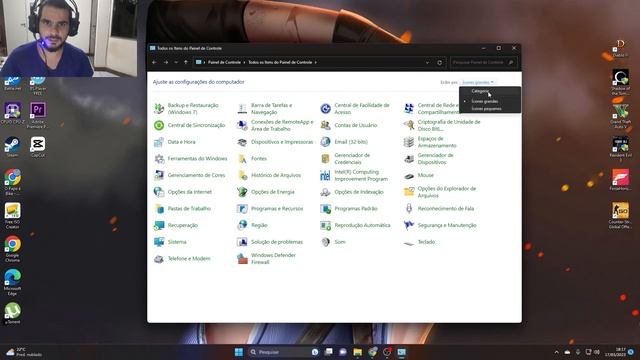Open Ferramentas do Windows
The width and height of the screenshot is (640, 360).
[x=191, y=159]
